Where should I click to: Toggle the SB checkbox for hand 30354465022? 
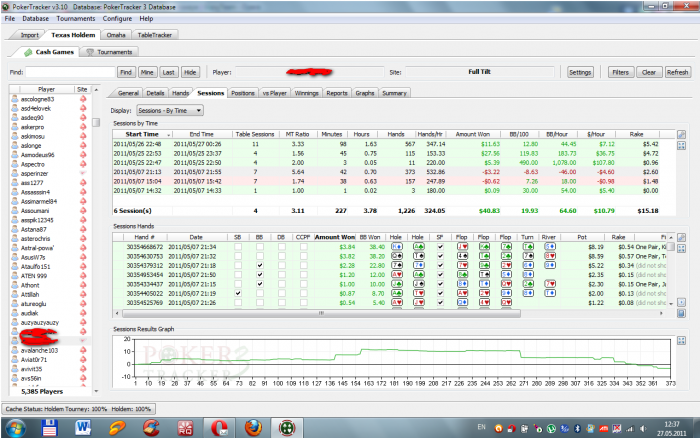[x=236, y=292]
